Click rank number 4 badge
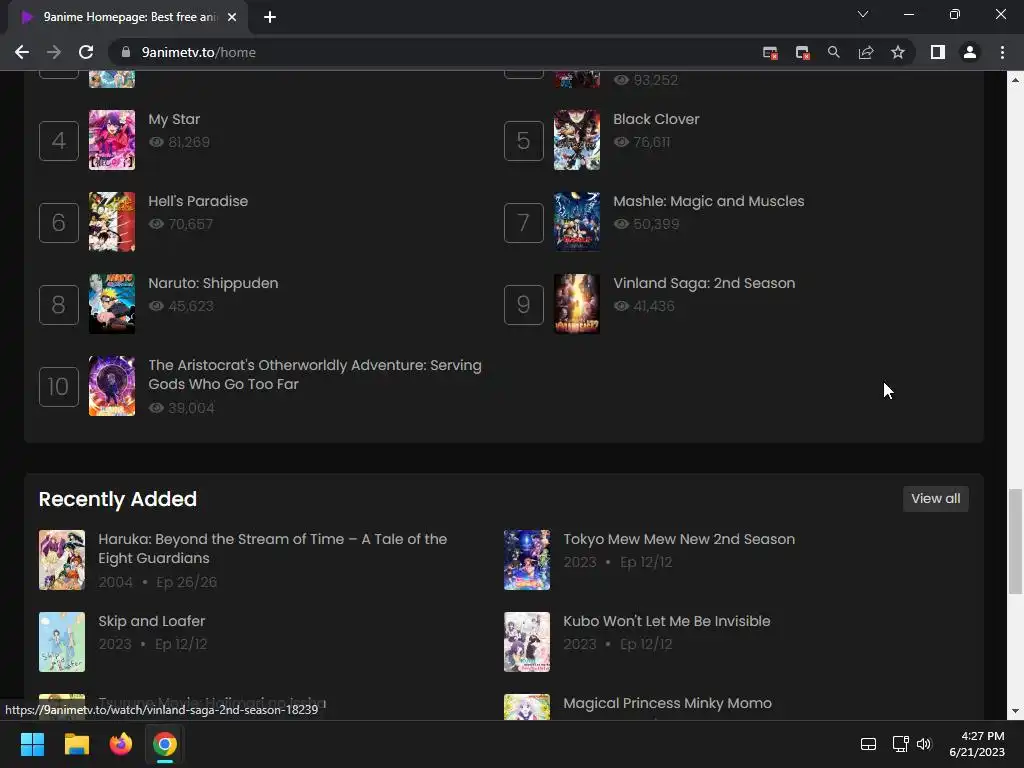This screenshot has height=768, width=1024. pos(59,140)
